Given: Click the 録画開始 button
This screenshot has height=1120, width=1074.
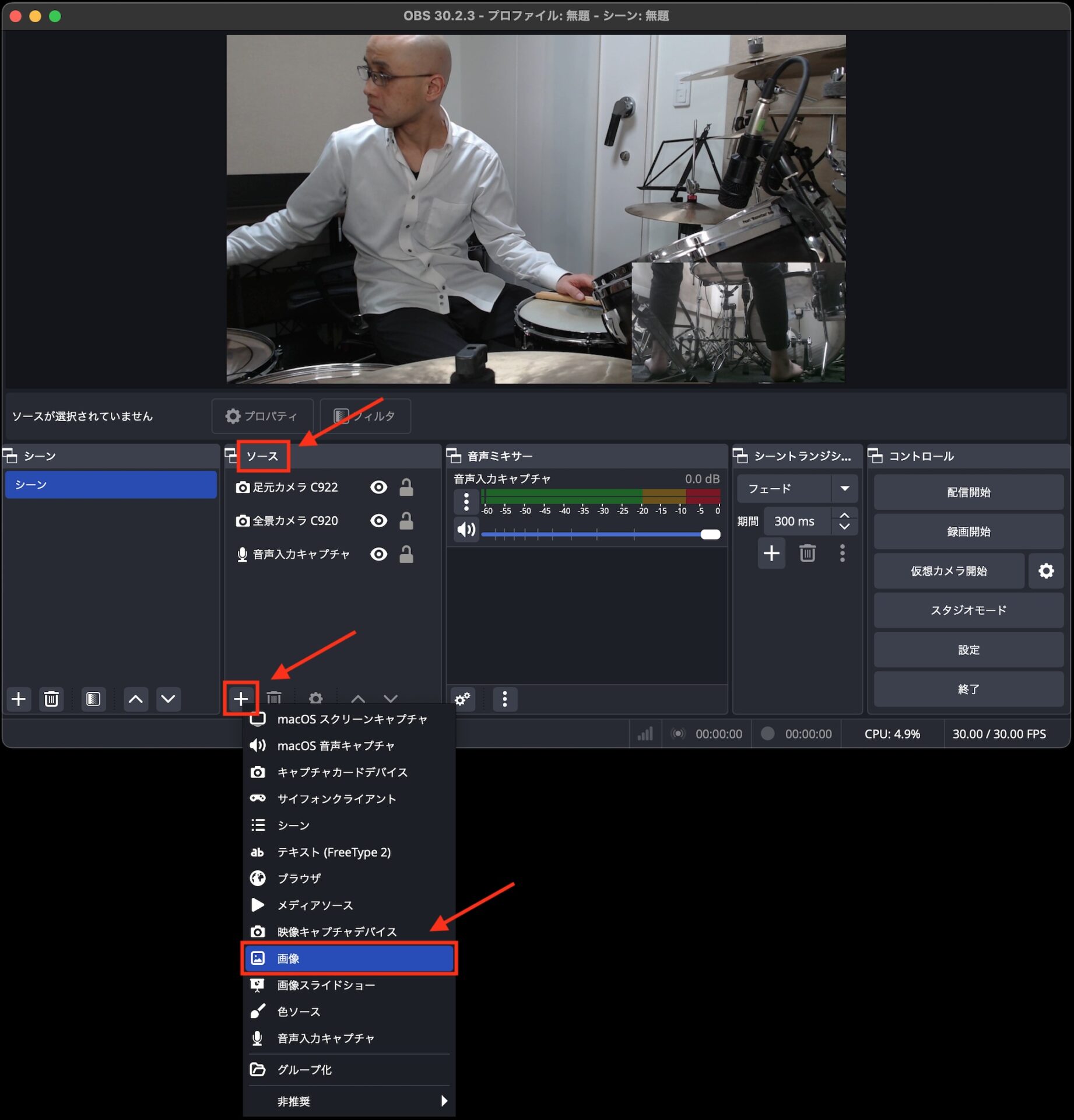Looking at the screenshot, I should [x=968, y=531].
